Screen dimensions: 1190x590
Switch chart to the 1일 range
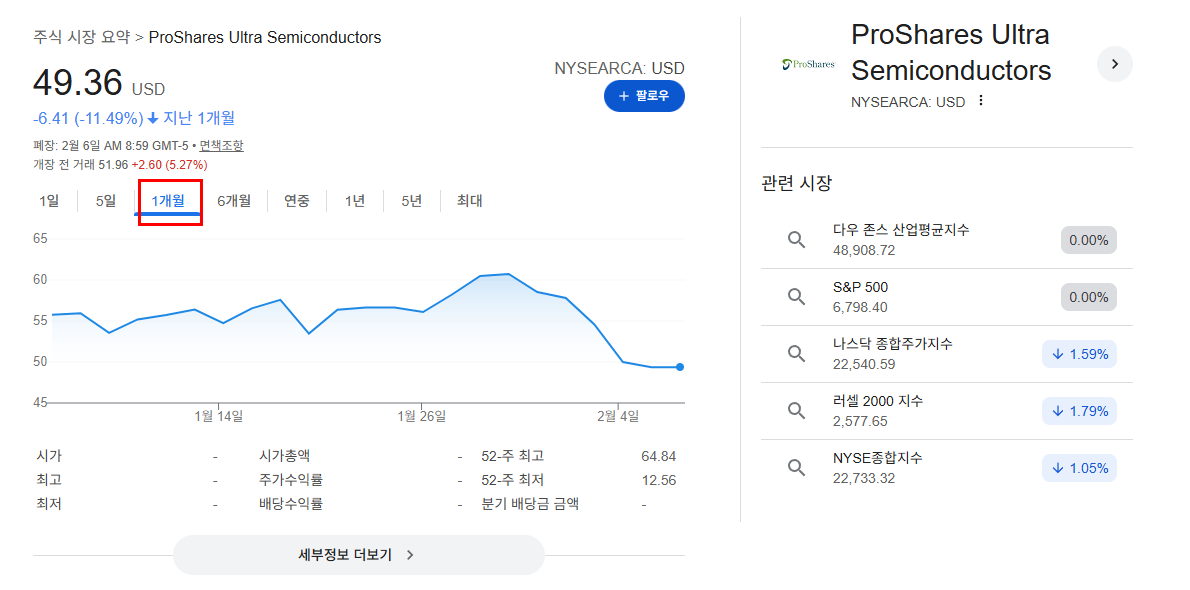[49, 201]
